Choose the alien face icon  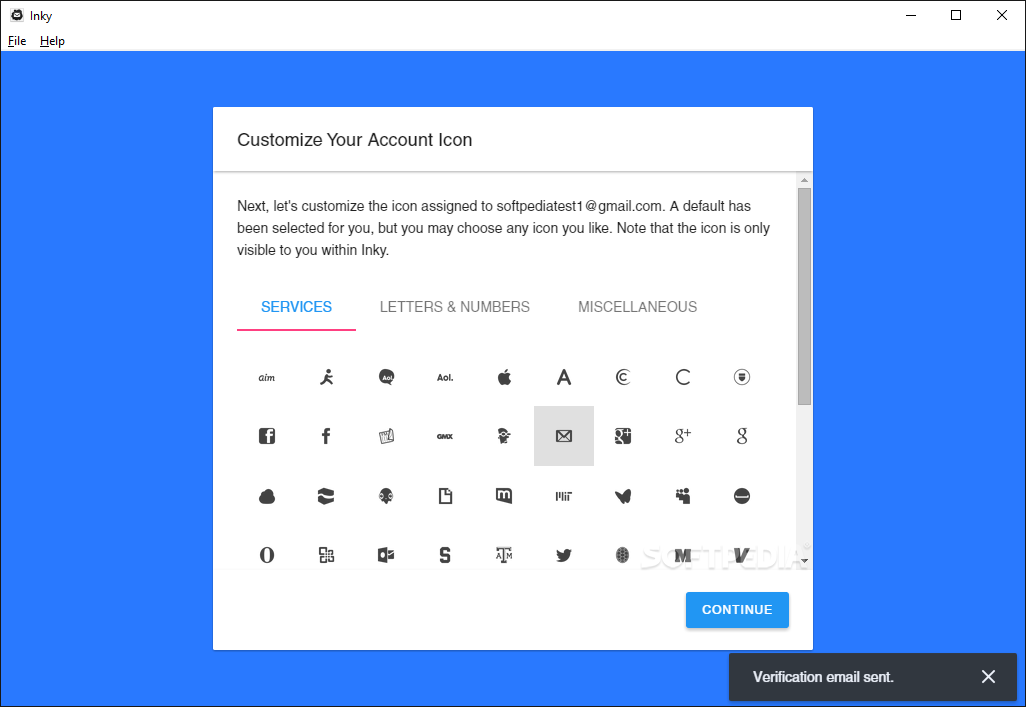point(386,496)
